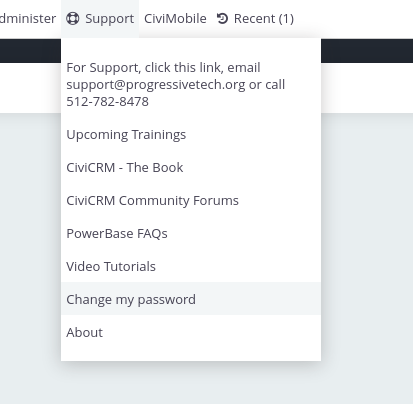
Task: Open the About entry
Action: [x=191, y=332]
